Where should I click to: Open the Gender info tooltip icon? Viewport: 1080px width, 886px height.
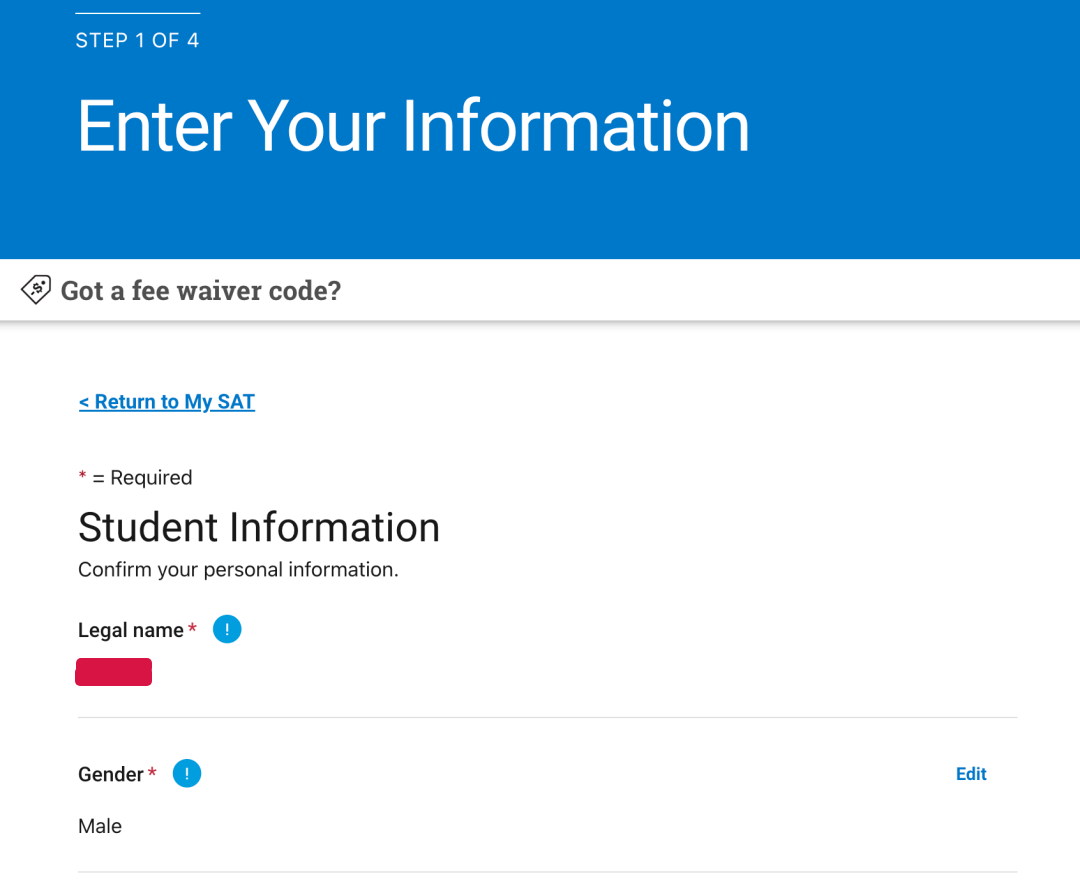(x=187, y=773)
